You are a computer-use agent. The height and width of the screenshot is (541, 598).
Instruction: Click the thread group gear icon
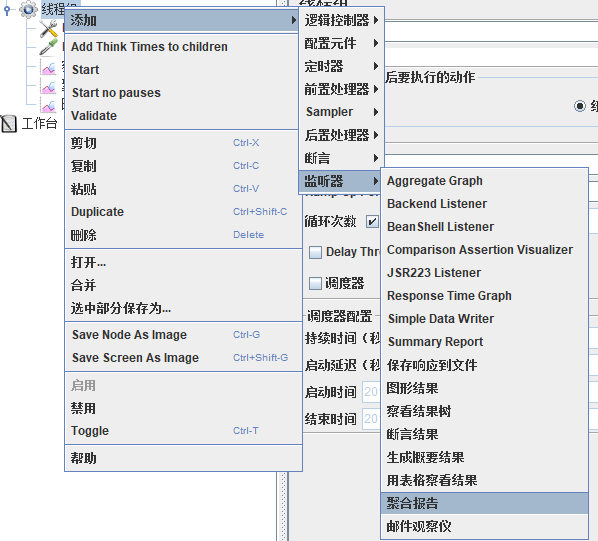(x=28, y=9)
